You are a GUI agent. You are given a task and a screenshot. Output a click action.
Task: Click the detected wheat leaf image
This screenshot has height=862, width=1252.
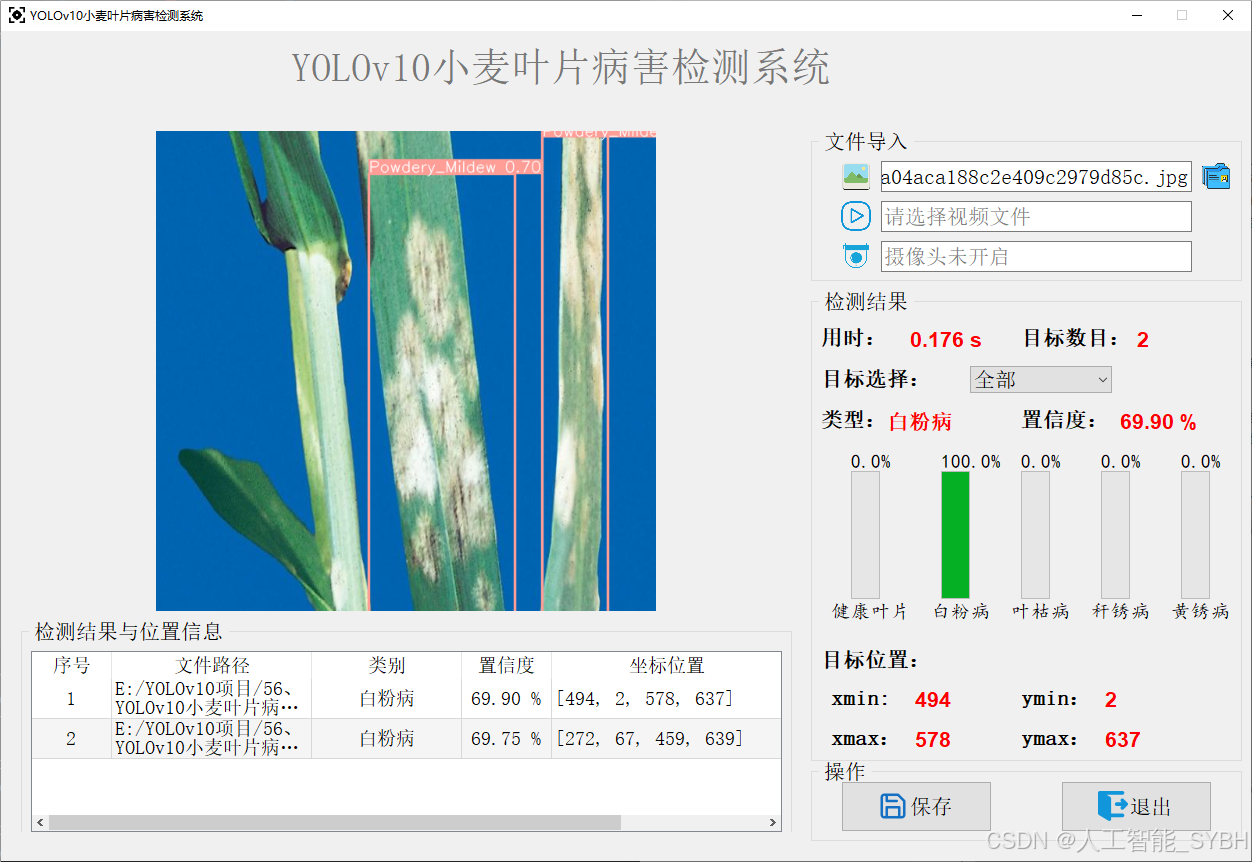click(406, 371)
